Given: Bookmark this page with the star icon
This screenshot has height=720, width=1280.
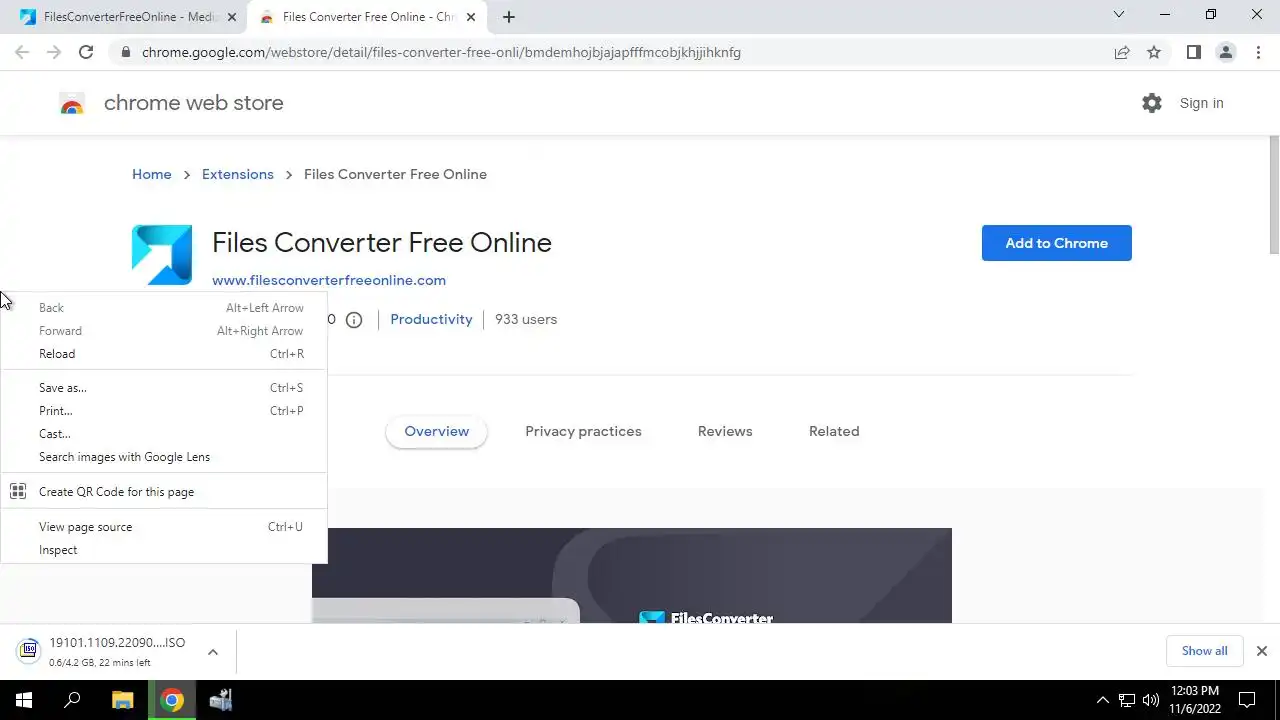Looking at the screenshot, I should tap(1154, 52).
